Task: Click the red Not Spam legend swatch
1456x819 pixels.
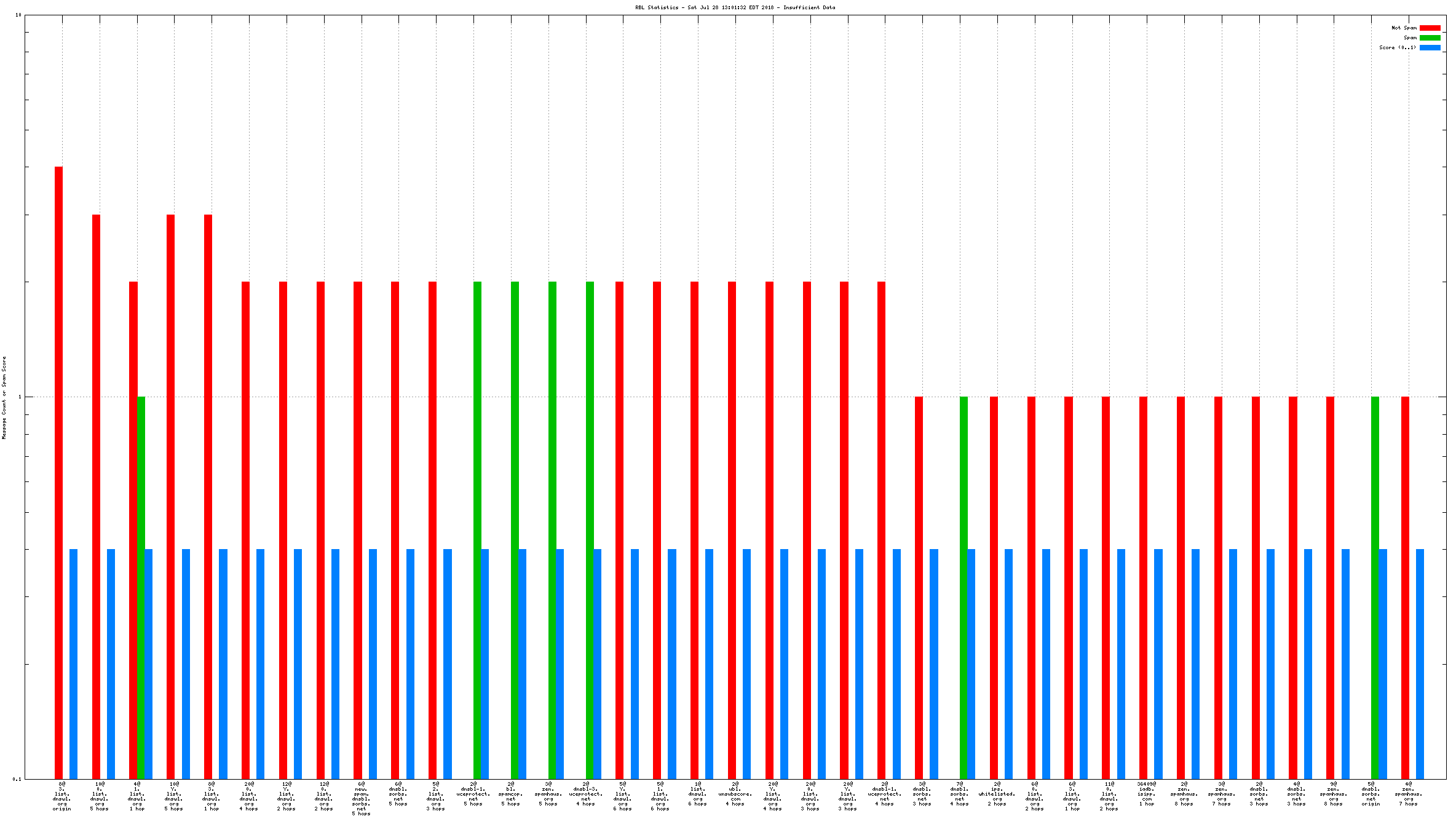Action: click(1430, 28)
